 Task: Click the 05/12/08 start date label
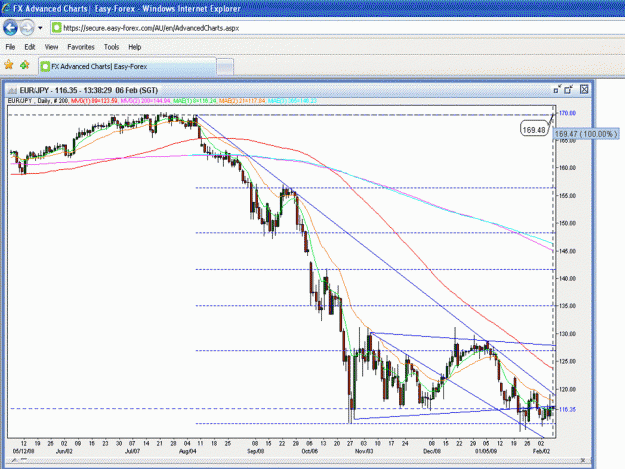[x=24, y=451]
